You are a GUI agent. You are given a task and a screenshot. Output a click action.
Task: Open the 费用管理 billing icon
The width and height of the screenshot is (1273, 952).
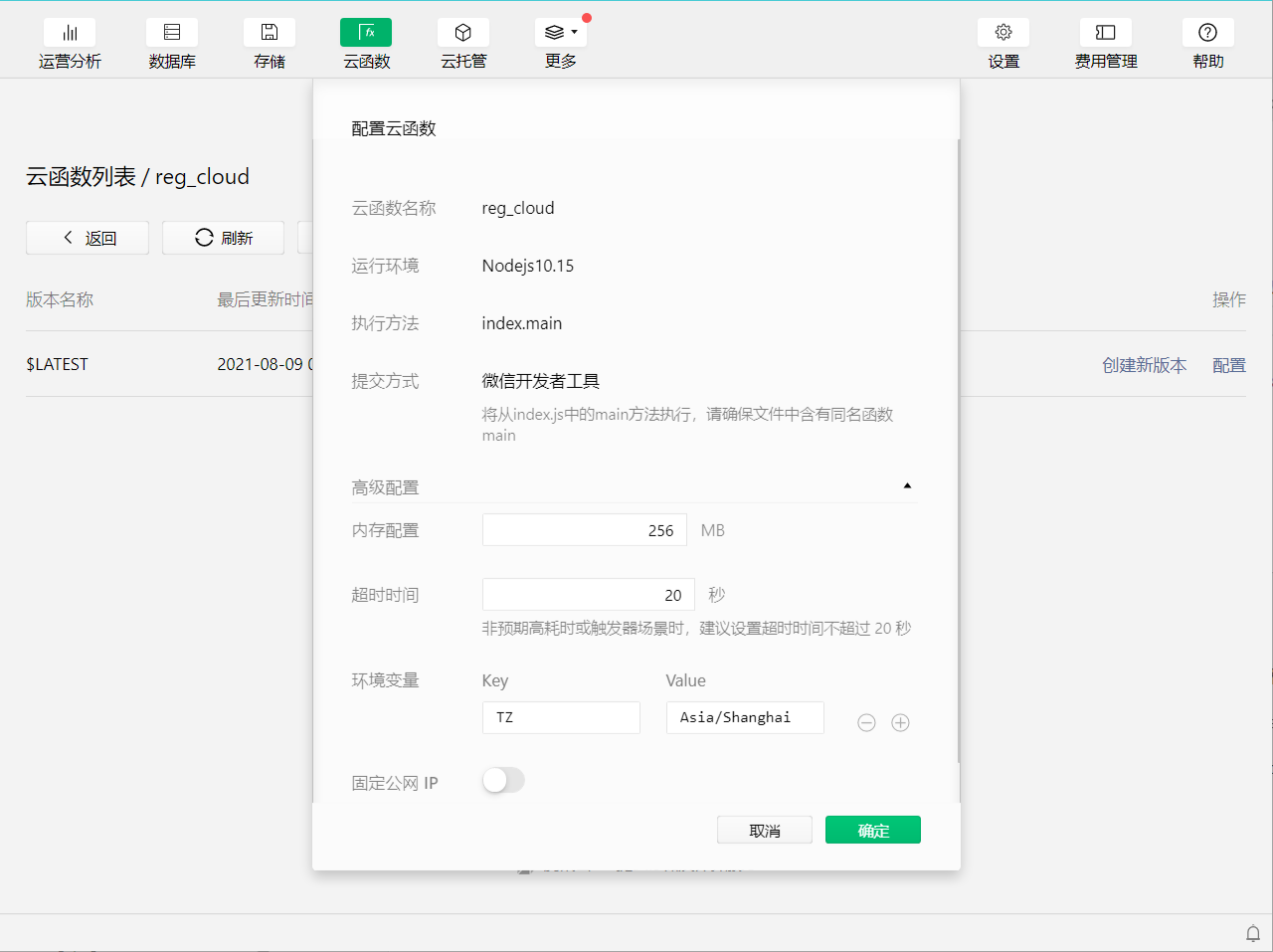click(x=1106, y=33)
